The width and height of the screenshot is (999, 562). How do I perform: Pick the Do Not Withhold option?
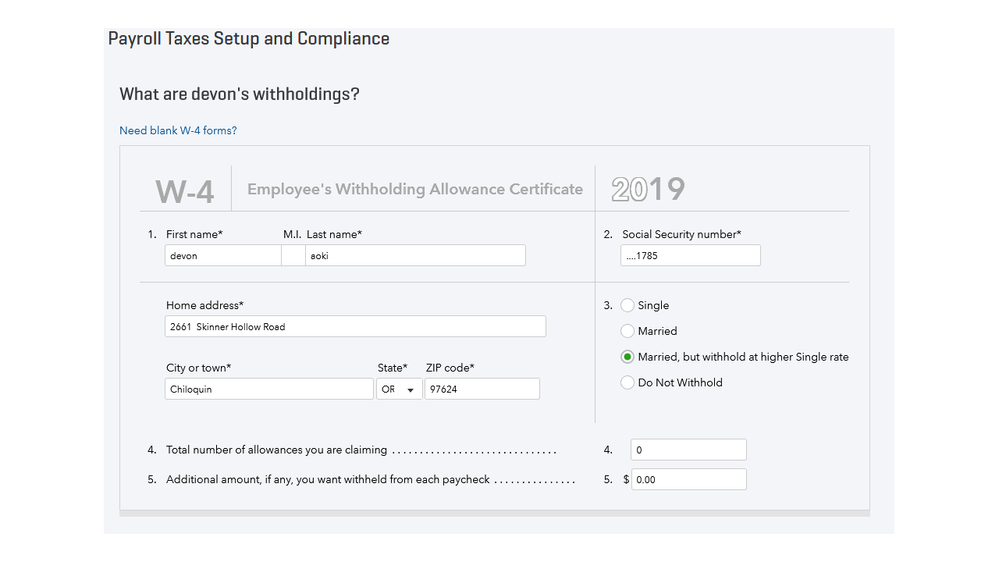[628, 382]
